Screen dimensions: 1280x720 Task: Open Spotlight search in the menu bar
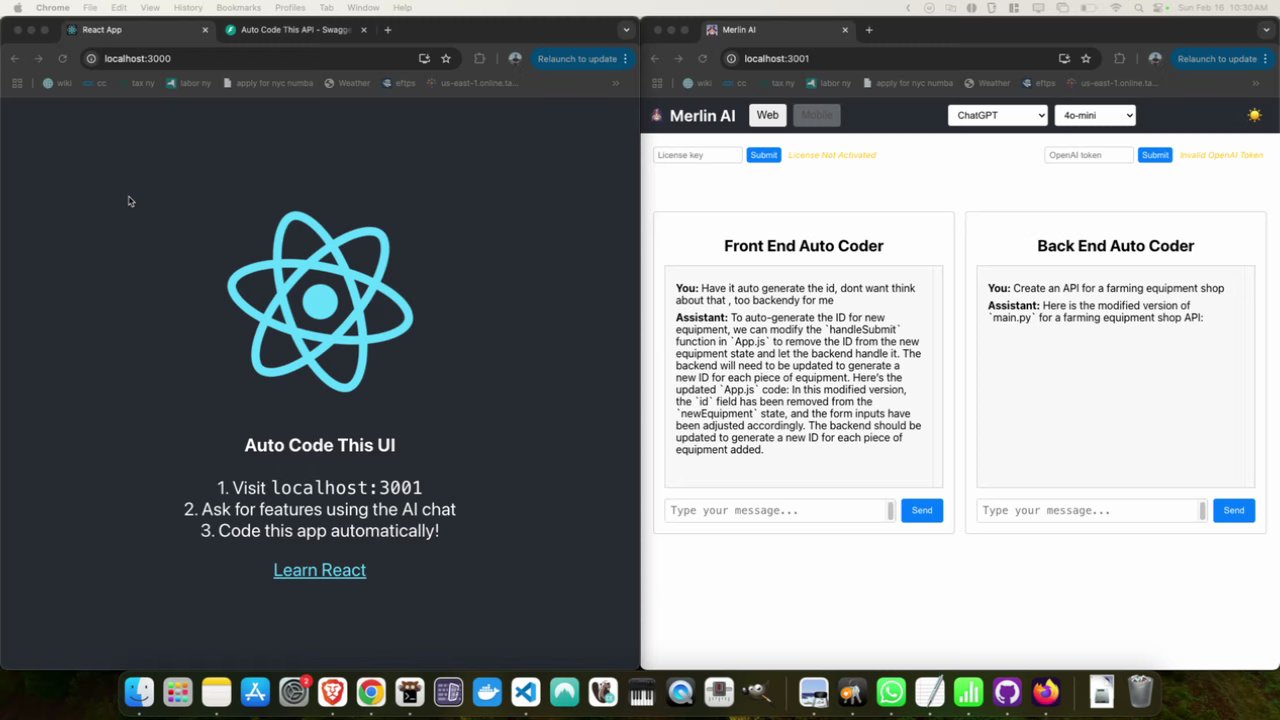[x=1138, y=8]
